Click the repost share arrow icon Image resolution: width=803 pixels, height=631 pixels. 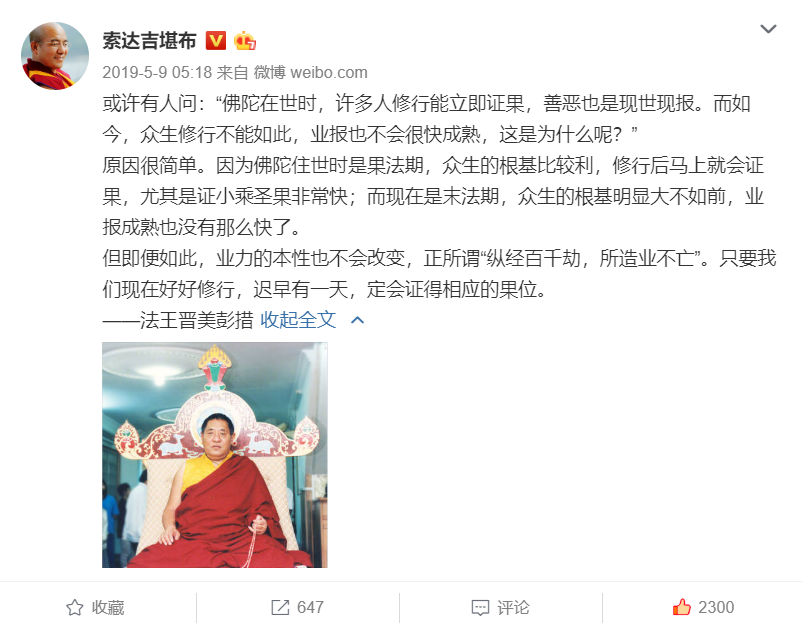(x=280, y=607)
